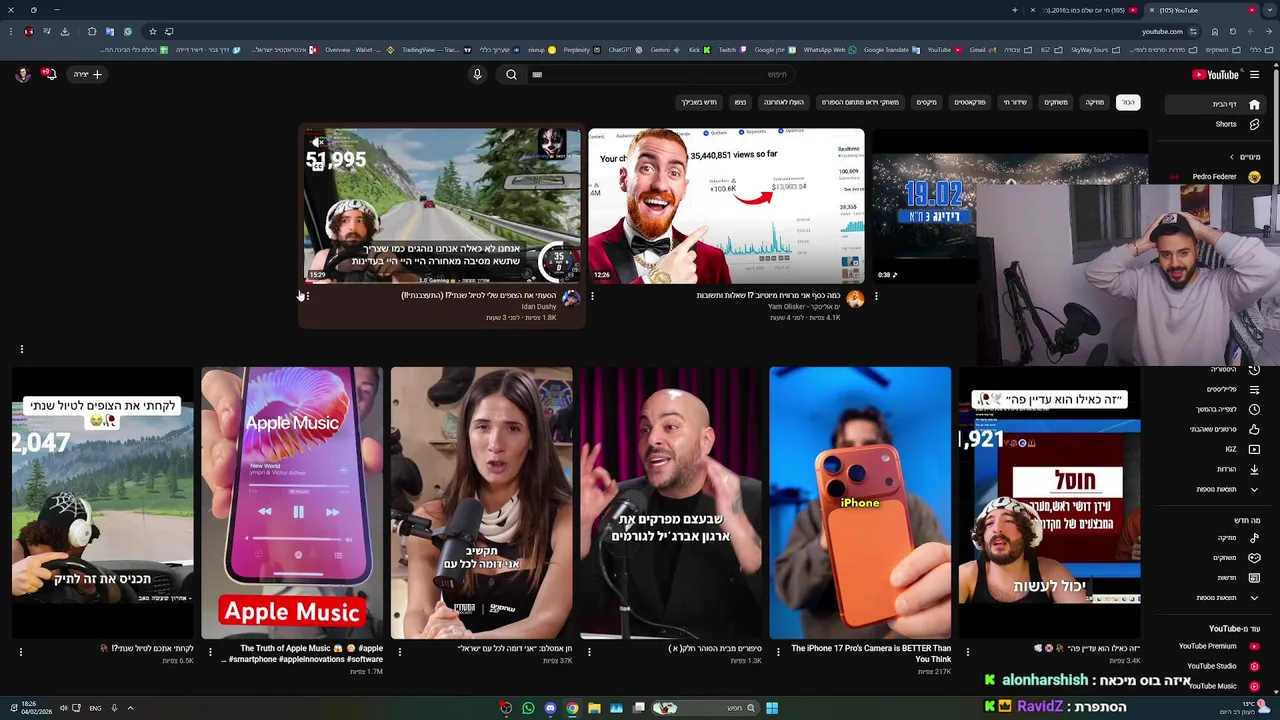Open File Explorer from the taskbar

[x=594, y=708]
